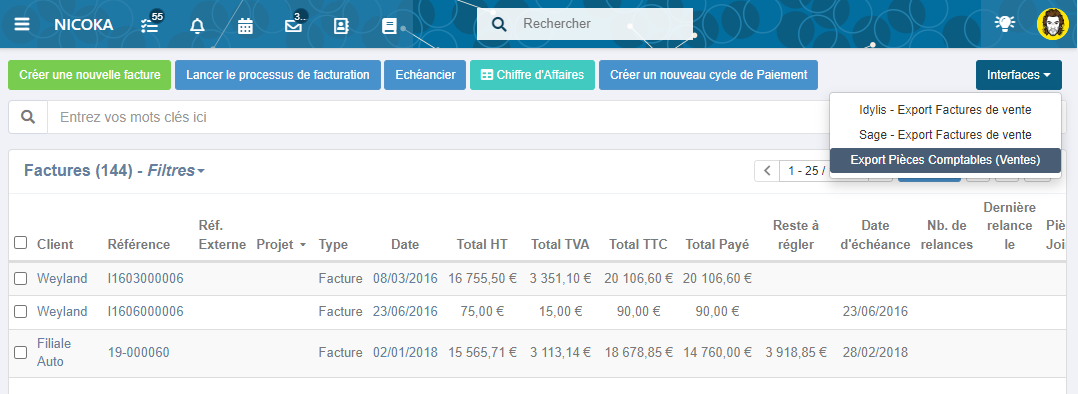Image resolution: width=1078 pixels, height=394 pixels.
Task: Open the mail envelope icon
Action: (x=294, y=26)
